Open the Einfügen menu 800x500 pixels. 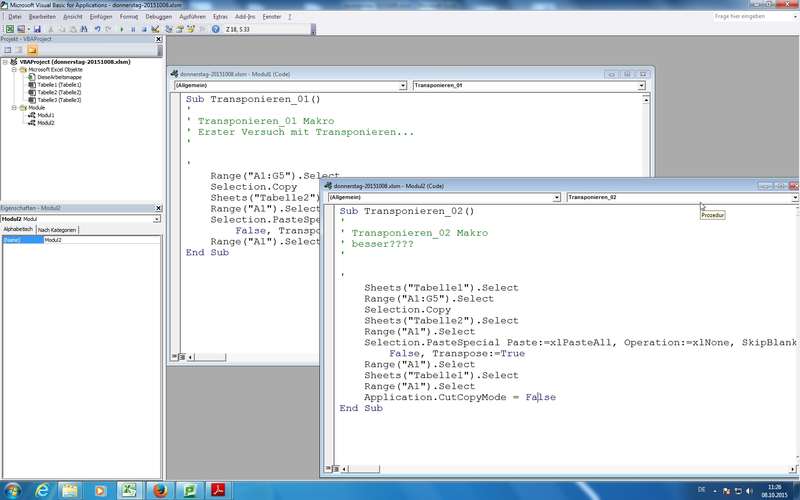click(101, 17)
